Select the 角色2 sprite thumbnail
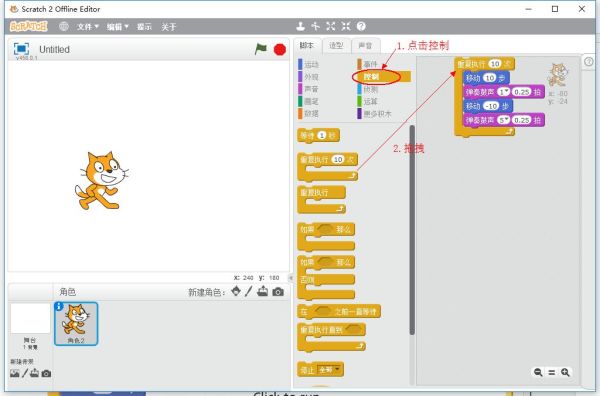This screenshot has height=396, width=600. pyautogui.click(x=76, y=324)
